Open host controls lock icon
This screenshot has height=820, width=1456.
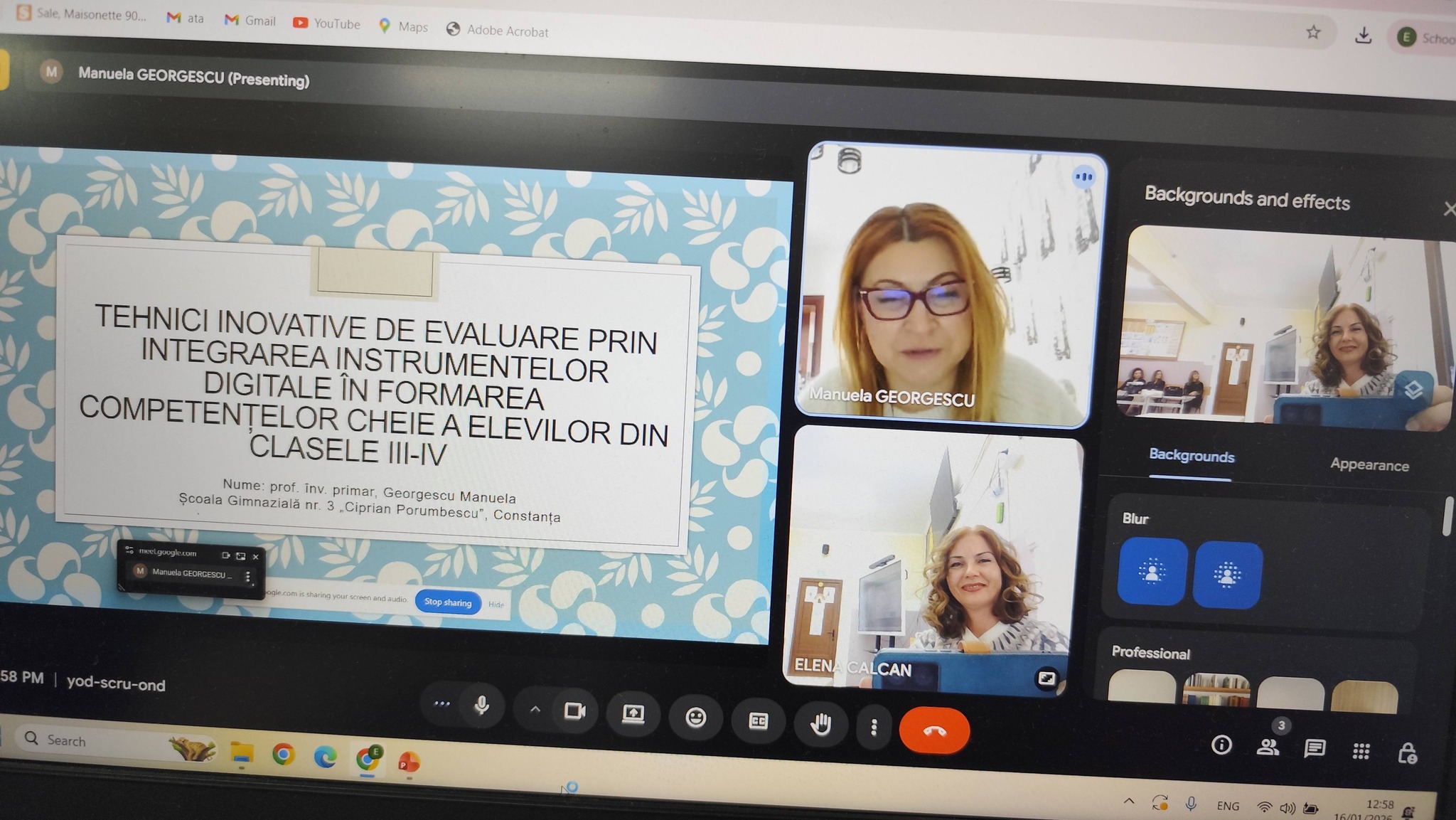tap(1407, 753)
